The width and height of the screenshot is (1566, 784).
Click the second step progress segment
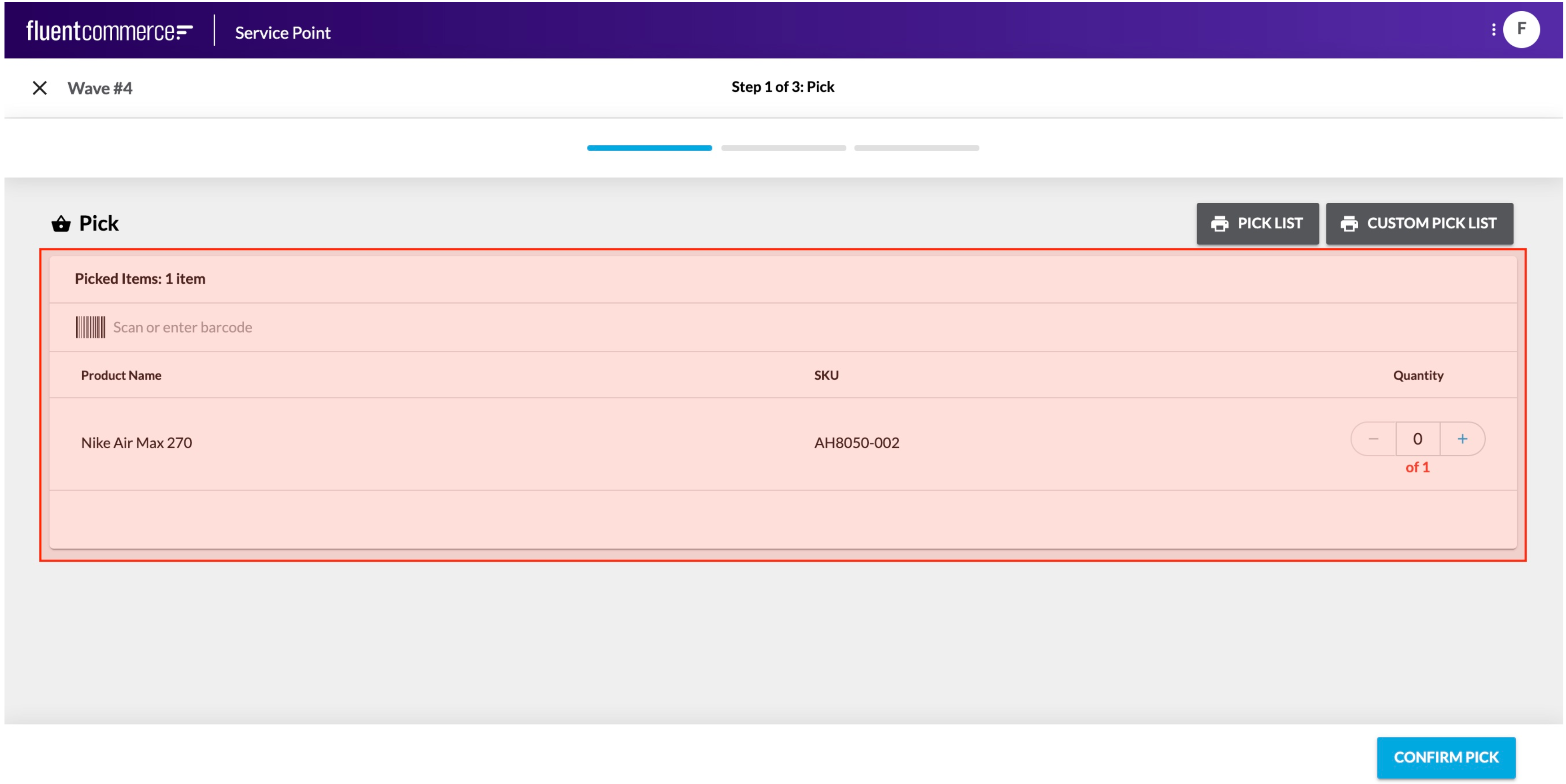tap(783, 147)
